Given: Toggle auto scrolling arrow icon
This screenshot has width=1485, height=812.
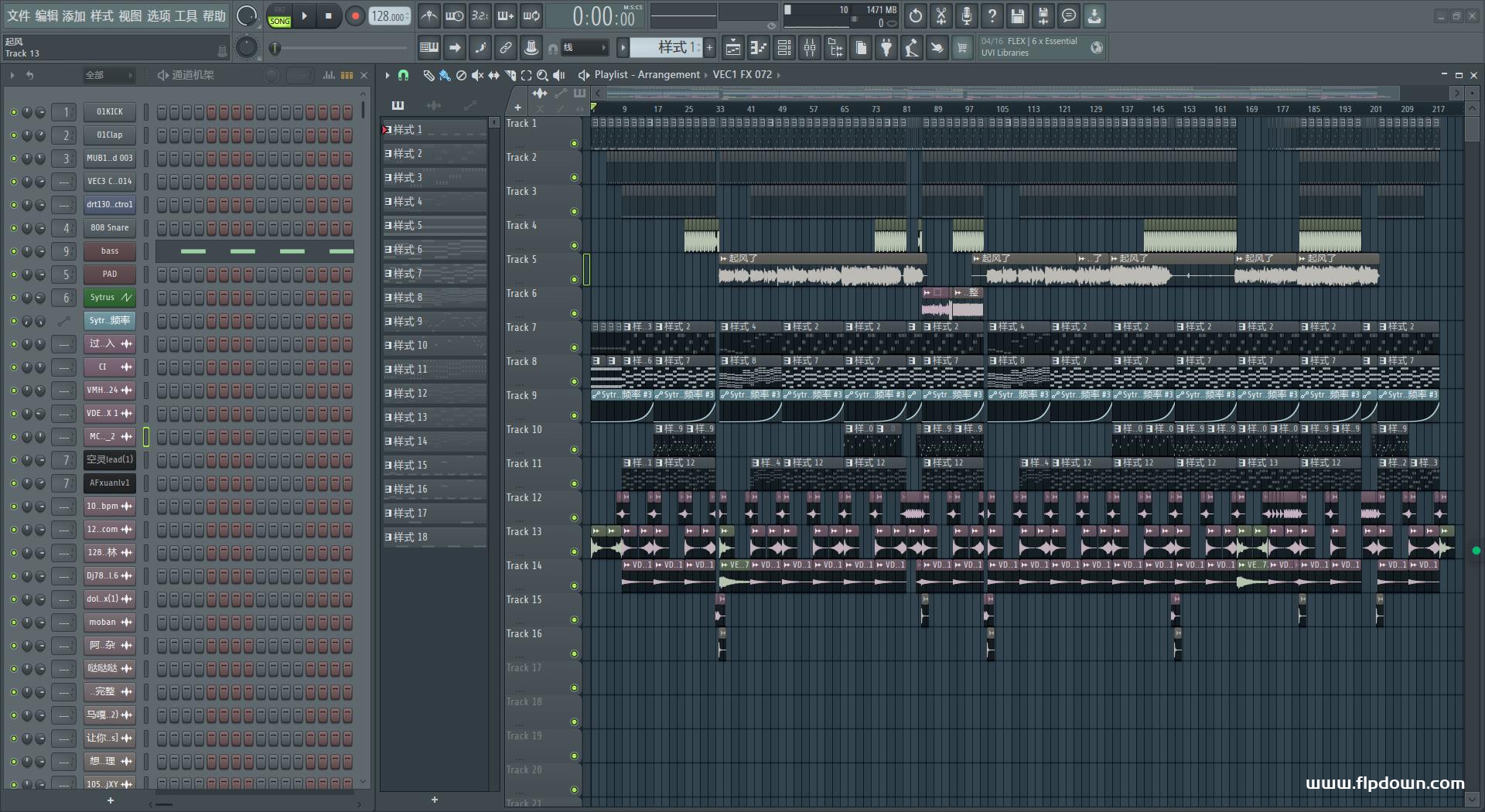Looking at the screenshot, I should pyautogui.click(x=455, y=48).
